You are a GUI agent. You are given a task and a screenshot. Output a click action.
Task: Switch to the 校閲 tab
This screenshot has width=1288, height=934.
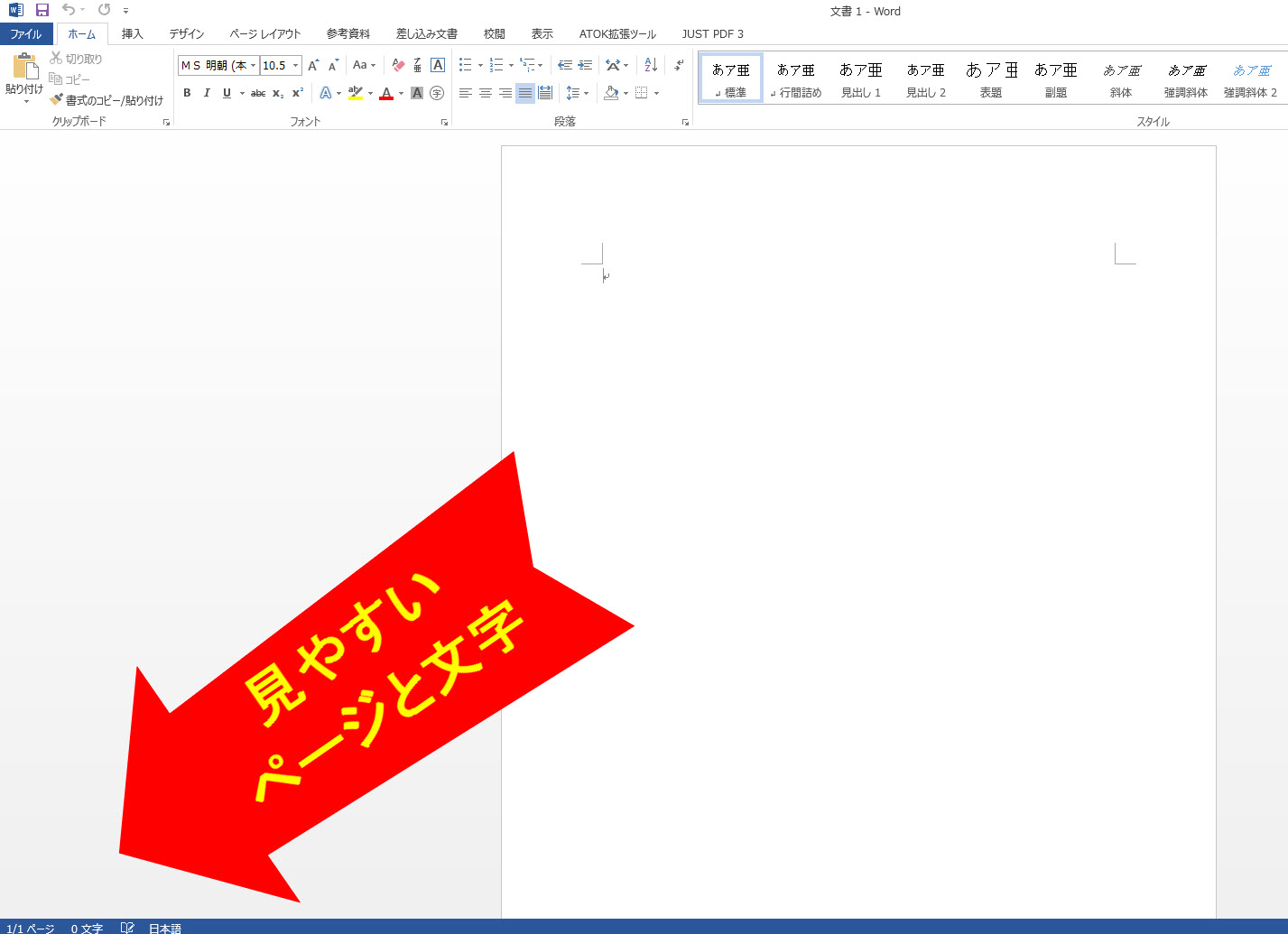(495, 34)
